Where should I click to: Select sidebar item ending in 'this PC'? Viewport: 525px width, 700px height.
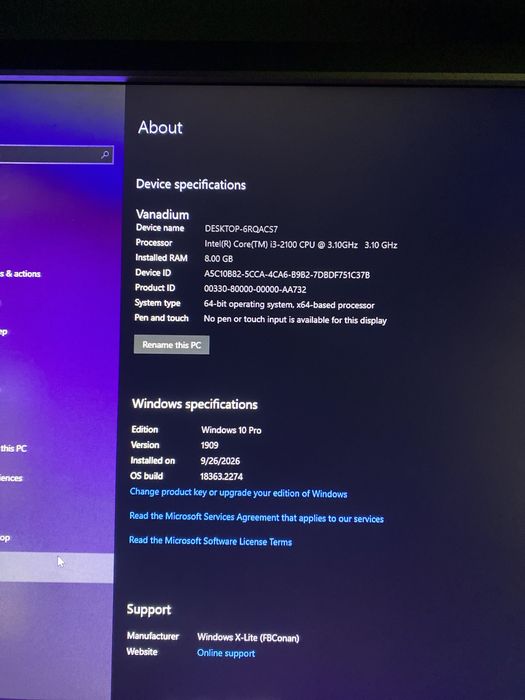[x=13, y=448]
